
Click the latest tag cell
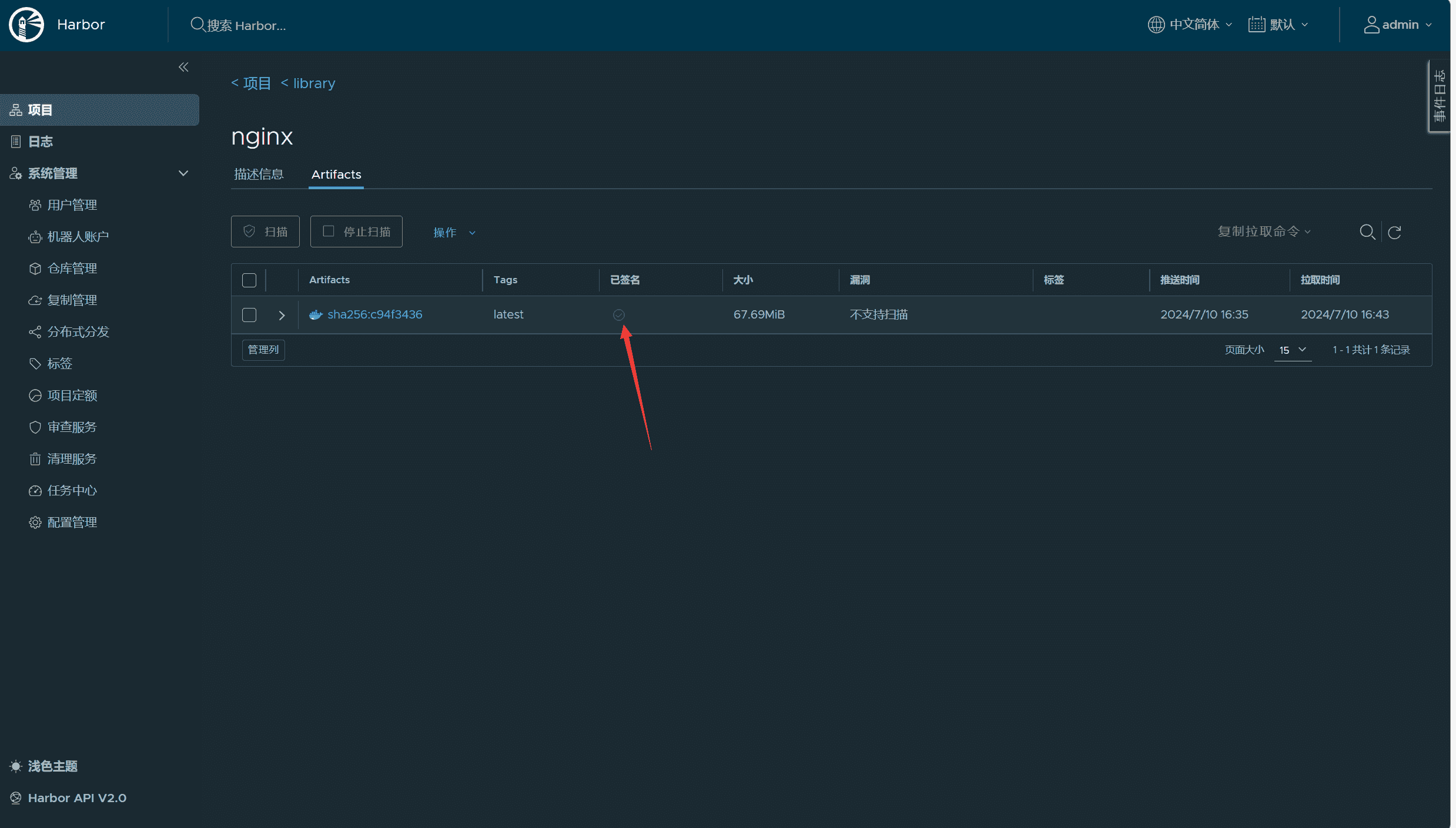click(508, 315)
